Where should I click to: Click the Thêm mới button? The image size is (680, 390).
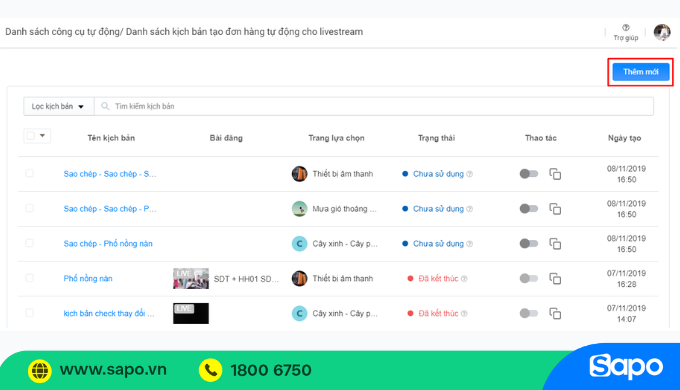(x=641, y=72)
